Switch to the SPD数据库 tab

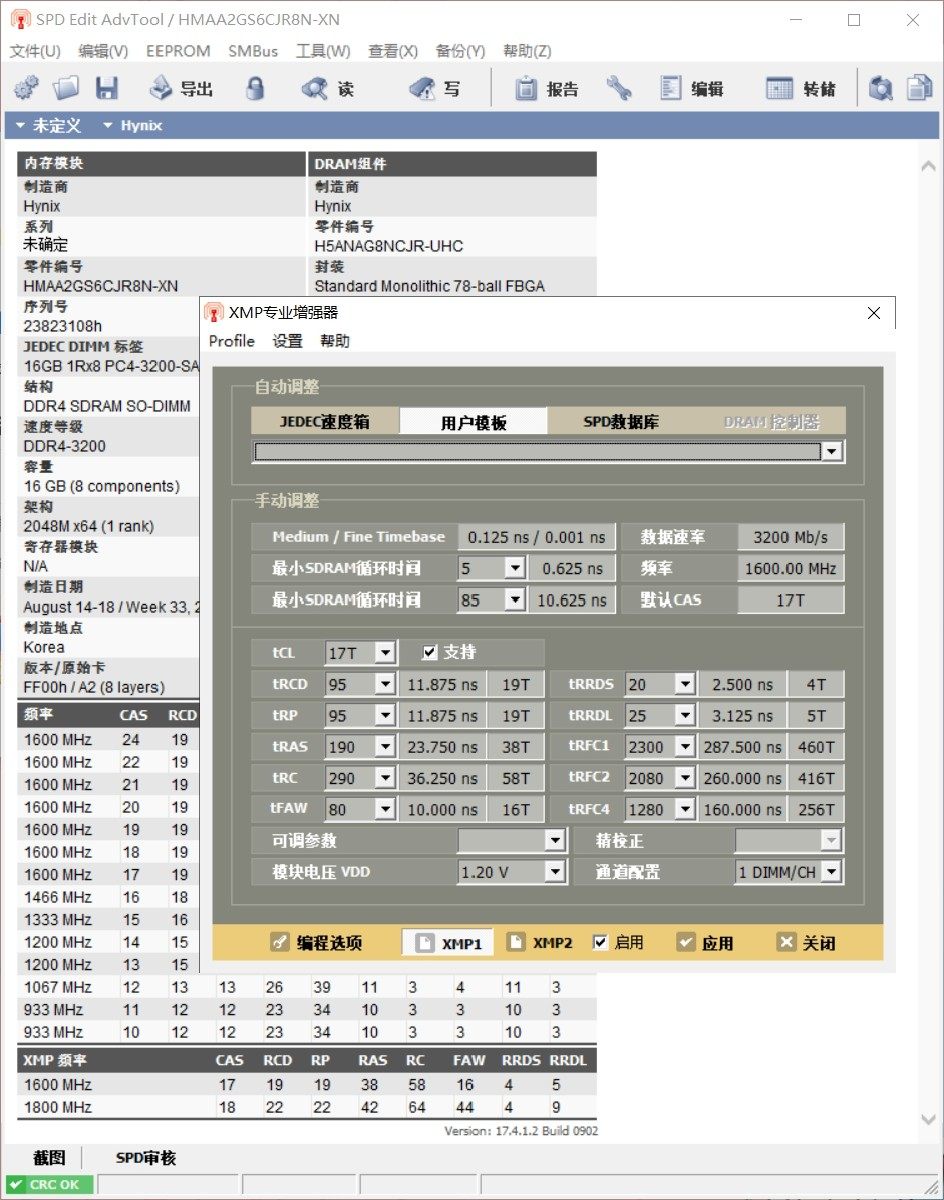(x=621, y=422)
